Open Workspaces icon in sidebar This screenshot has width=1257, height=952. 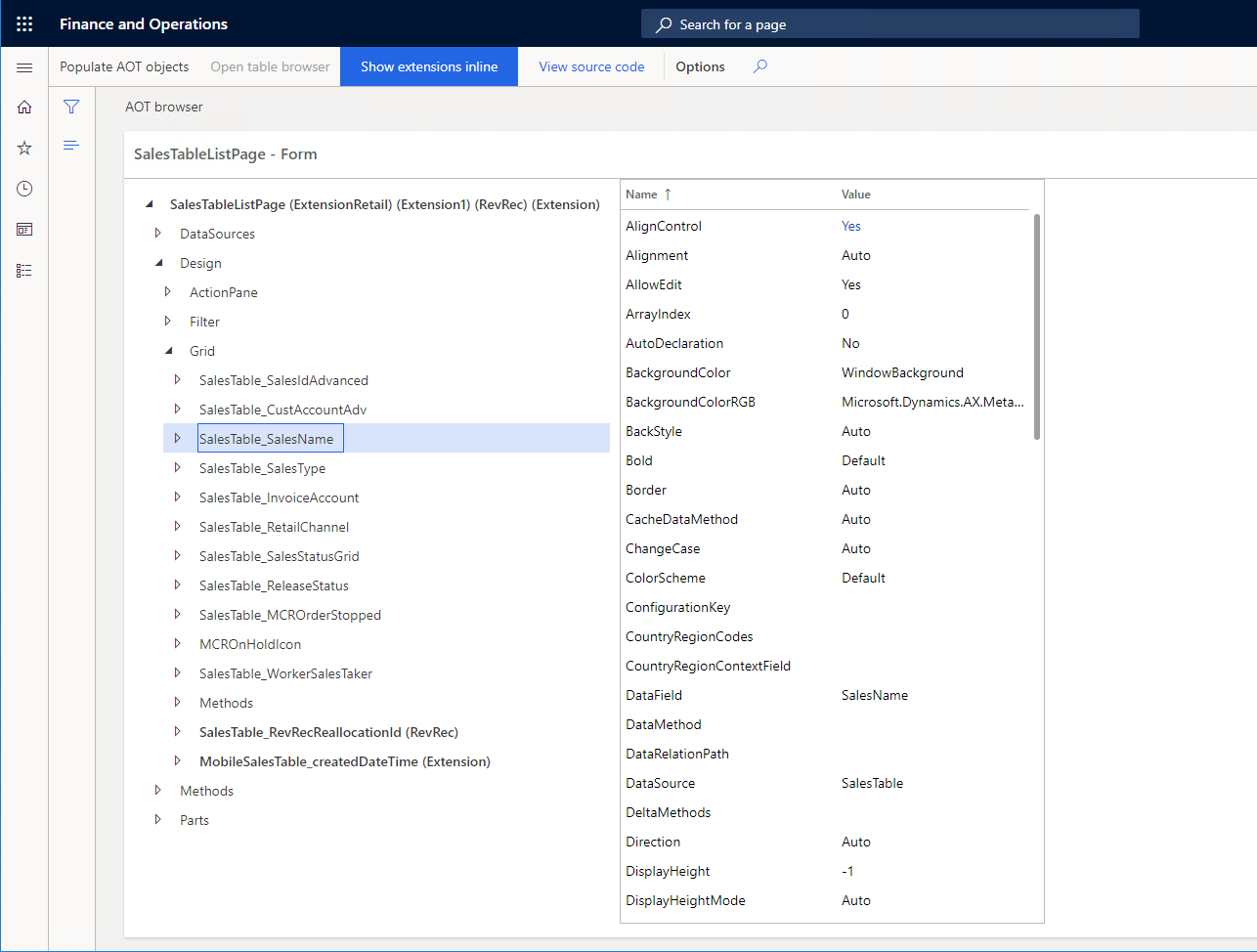(24, 230)
